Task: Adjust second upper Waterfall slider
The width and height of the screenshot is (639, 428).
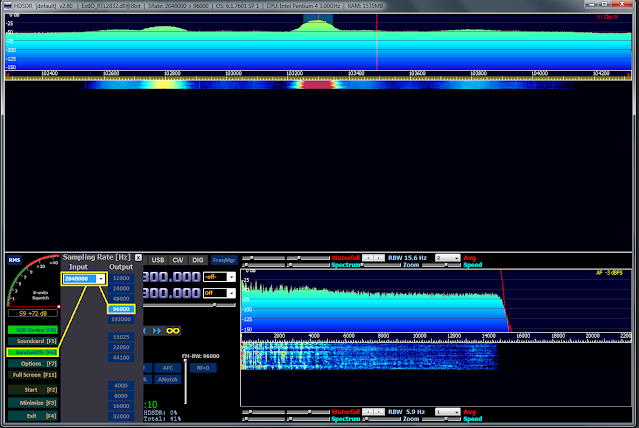Action: point(308,258)
